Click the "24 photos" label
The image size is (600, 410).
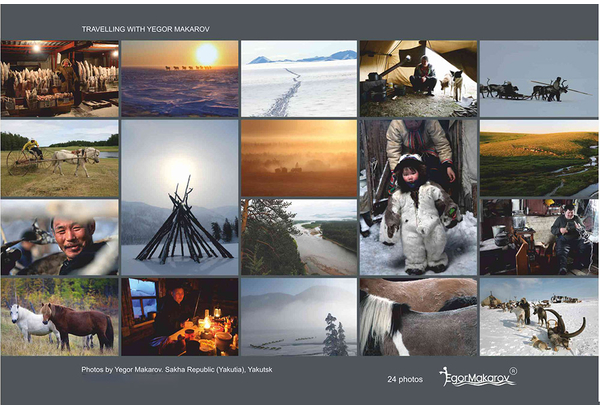click(x=405, y=380)
